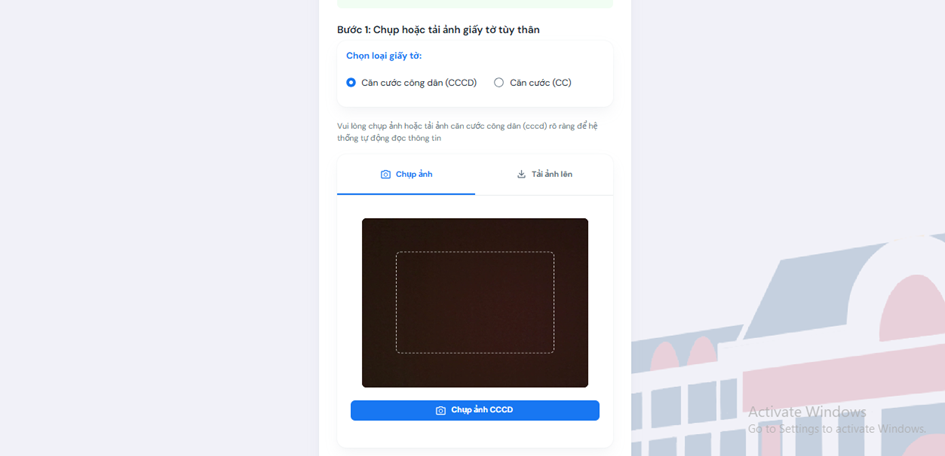Click the Activate Windows watermark title

tap(807, 412)
